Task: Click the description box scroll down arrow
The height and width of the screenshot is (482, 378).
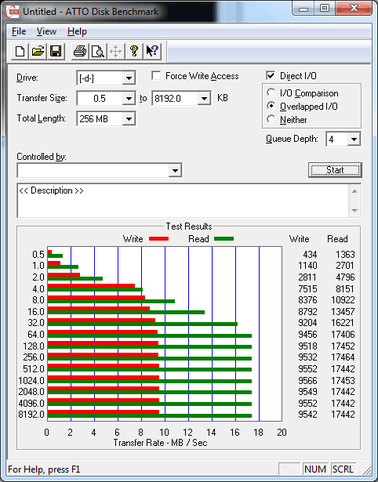Action: (355, 210)
